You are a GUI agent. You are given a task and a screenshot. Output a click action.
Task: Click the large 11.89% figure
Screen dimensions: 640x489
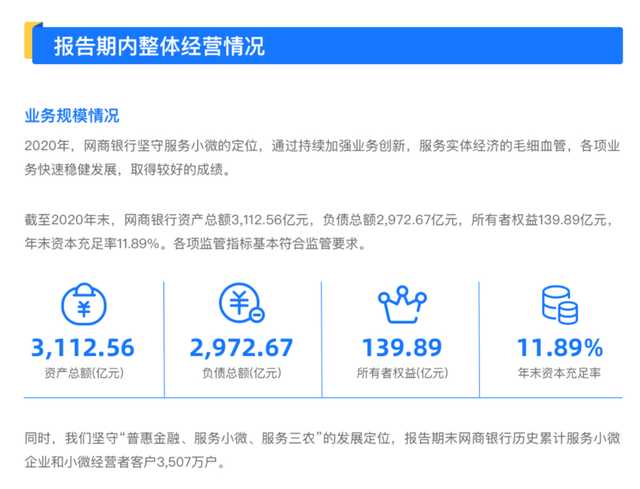(560, 348)
